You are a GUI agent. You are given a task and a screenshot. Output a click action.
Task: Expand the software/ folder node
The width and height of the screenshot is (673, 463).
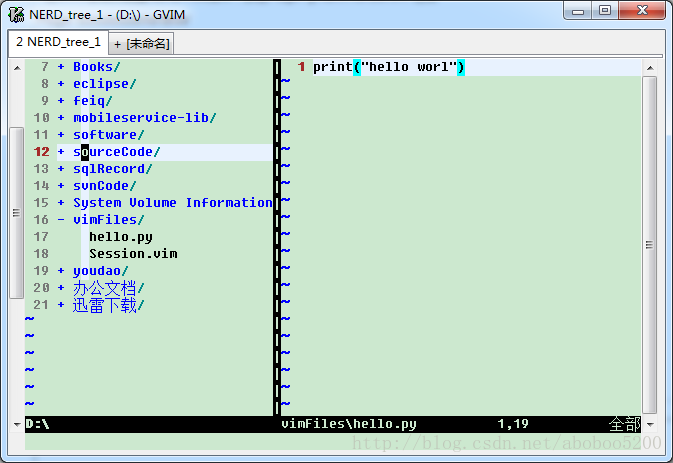point(61,135)
